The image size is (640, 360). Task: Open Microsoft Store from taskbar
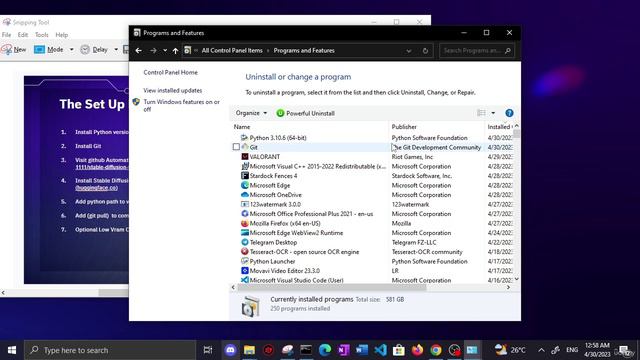pyautogui.click(x=399, y=350)
